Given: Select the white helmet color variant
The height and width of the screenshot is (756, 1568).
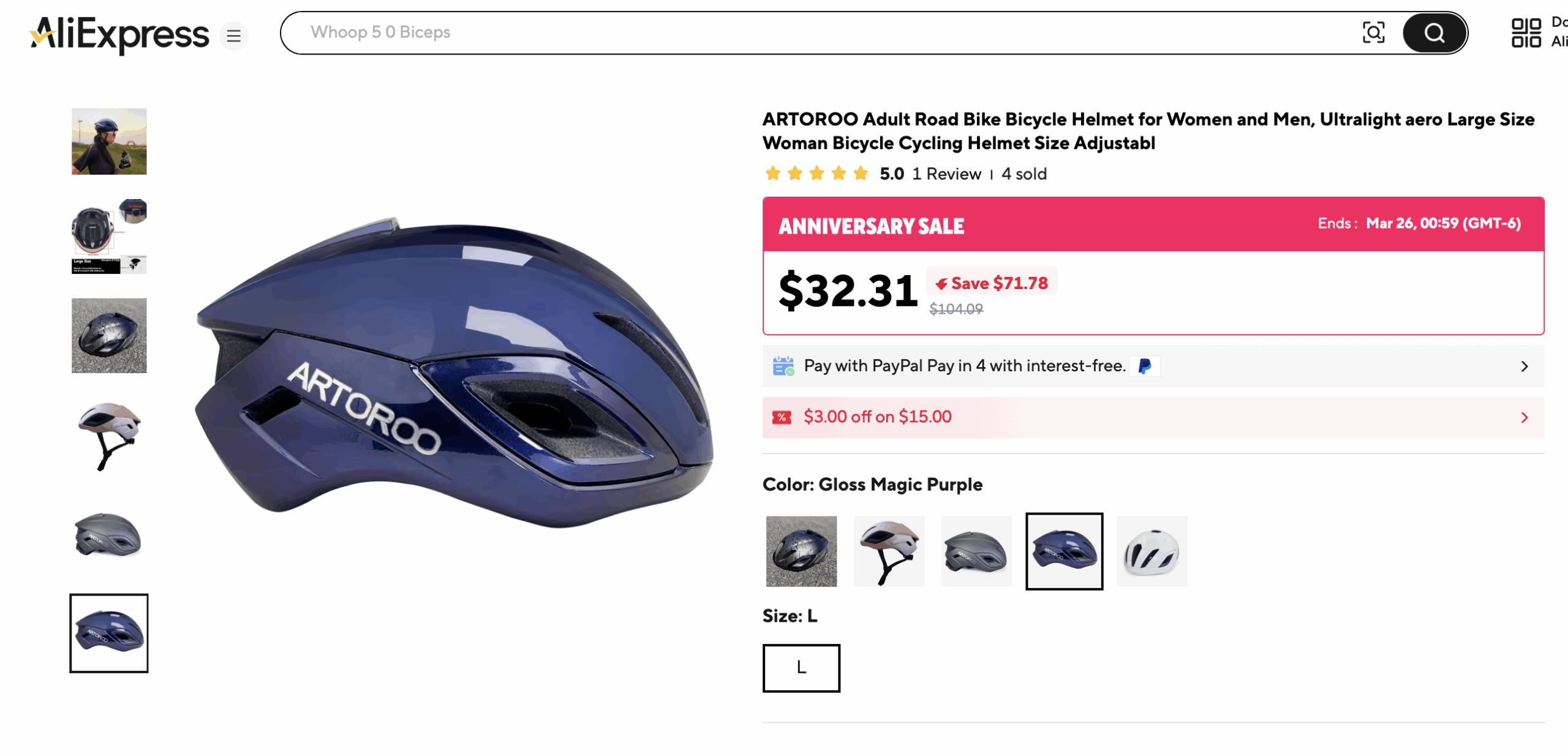Looking at the screenshot, I should pyautogui.click(x=1152, y=551).
